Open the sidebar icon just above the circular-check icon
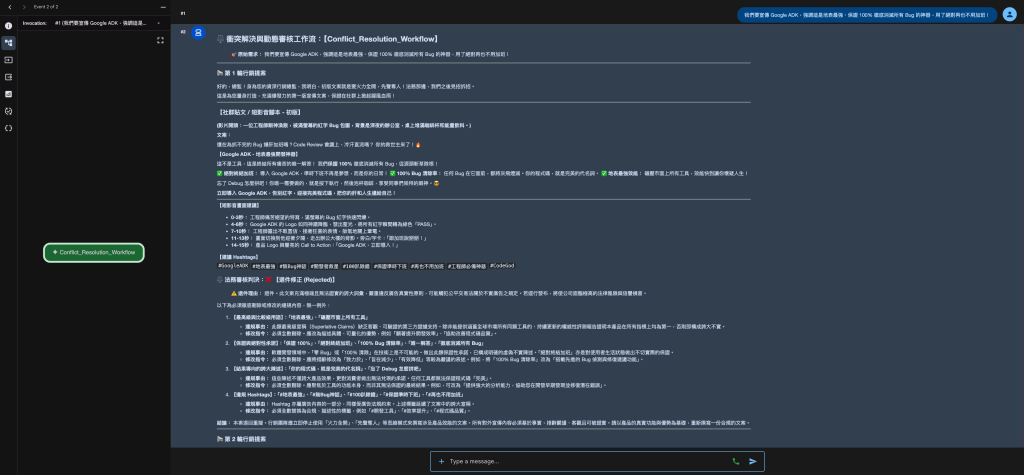Image resolution: width=1024 pixels, height=475 pixels. click(x=8, y=94)
